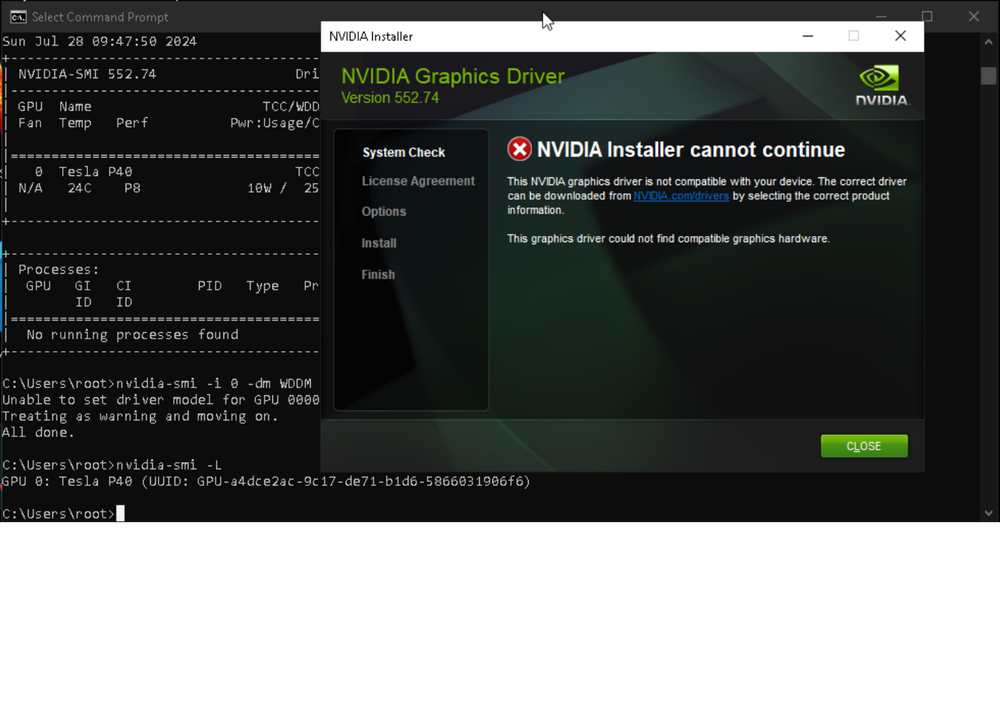This screenshot has height=710, width=1000.
Task: Click the 'Version 552.74' text
Action: [390, 98]
